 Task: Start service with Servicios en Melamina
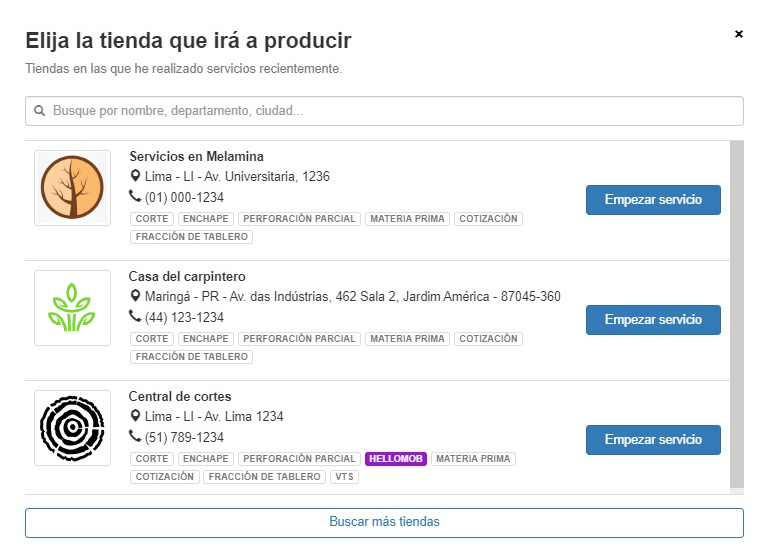(x=653, y=200)
